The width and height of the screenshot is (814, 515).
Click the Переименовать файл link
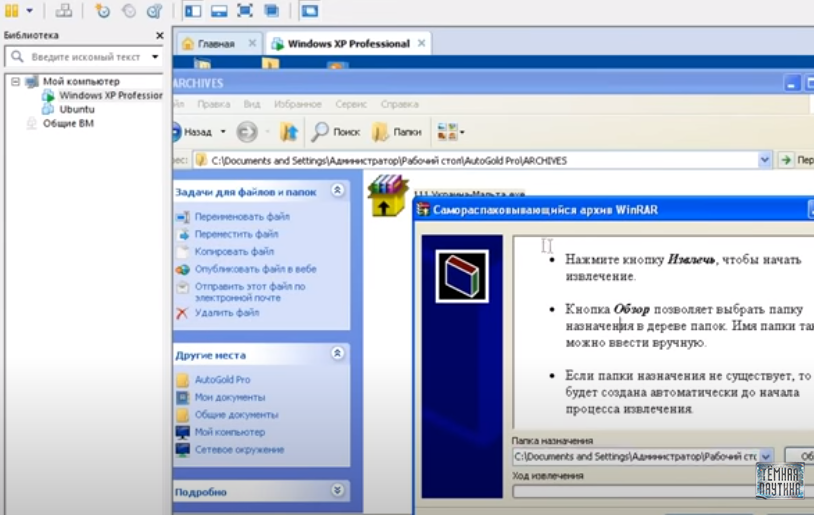click(x=242, y=217)
